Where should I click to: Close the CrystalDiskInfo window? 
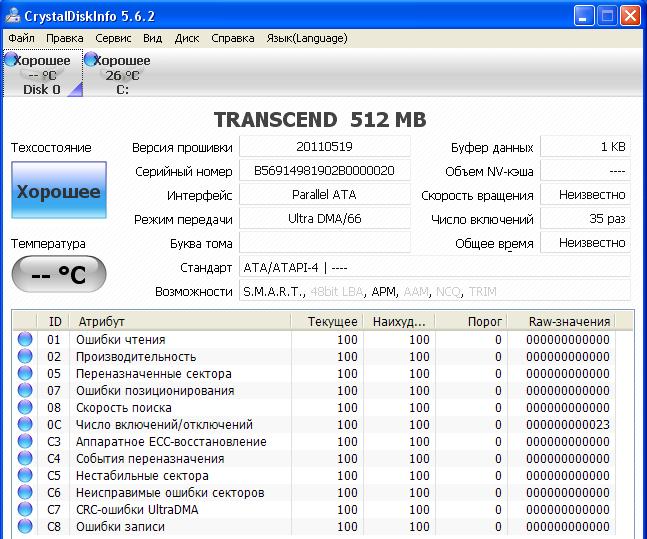click(631, 16)
